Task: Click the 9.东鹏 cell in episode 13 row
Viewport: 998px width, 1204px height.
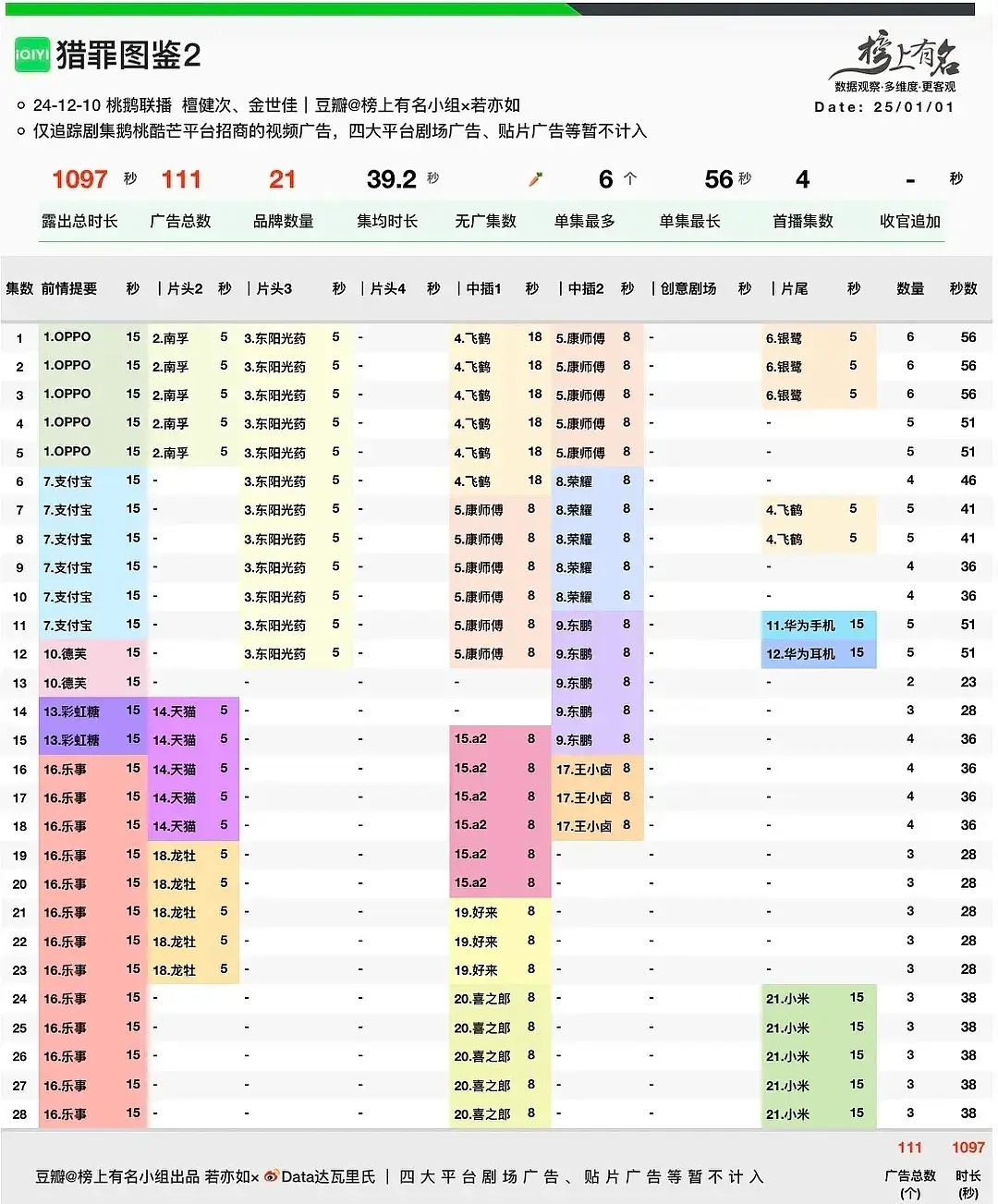Action: pos(574,683)
